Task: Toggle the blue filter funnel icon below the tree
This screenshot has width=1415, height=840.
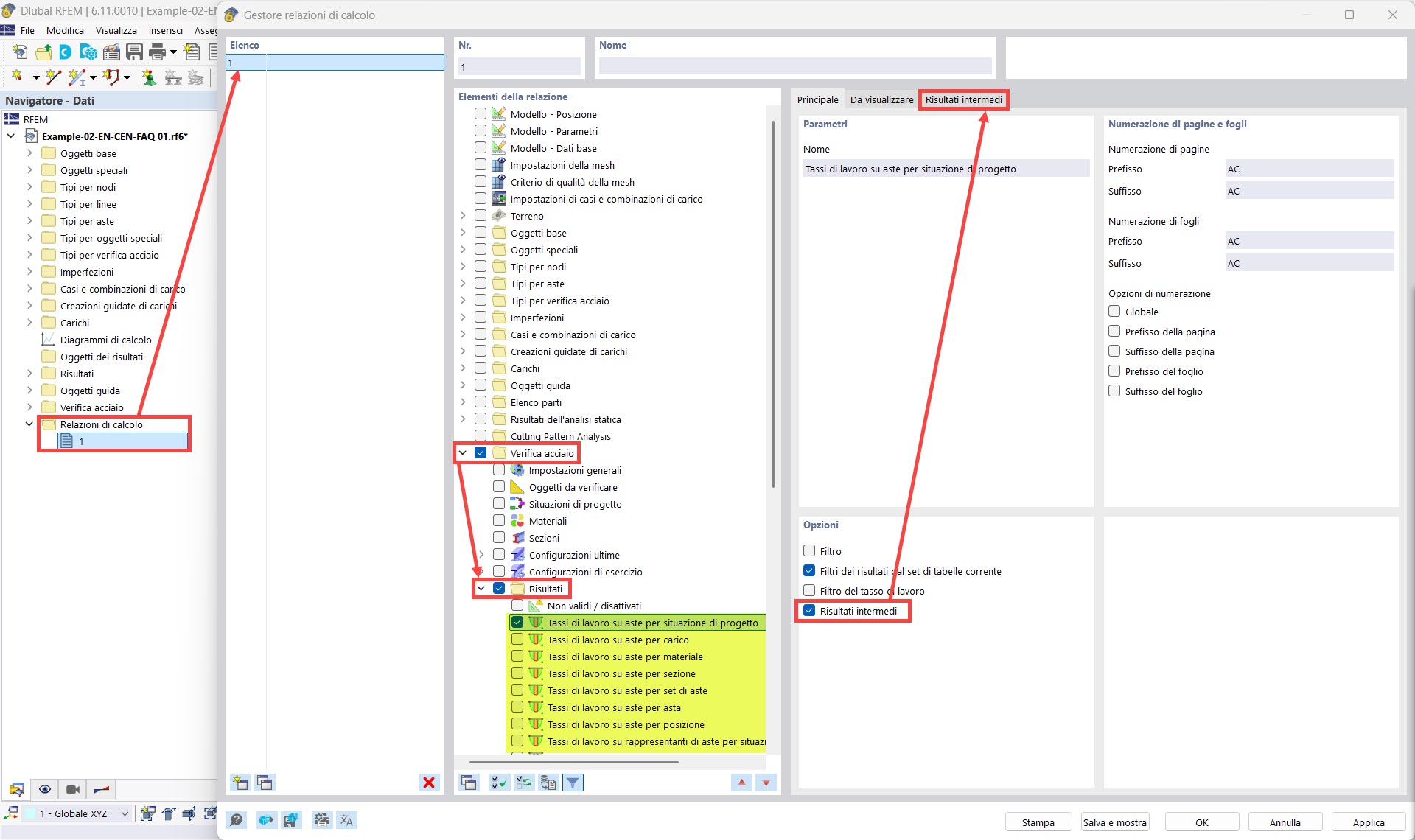Action: [573, 783]
